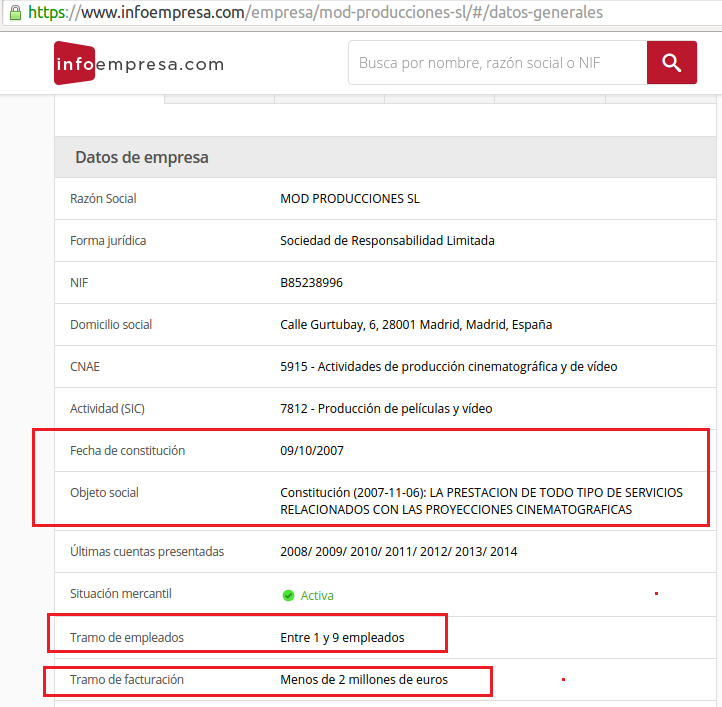
Task: Click the list of presented account years
Action: [398, 552]
